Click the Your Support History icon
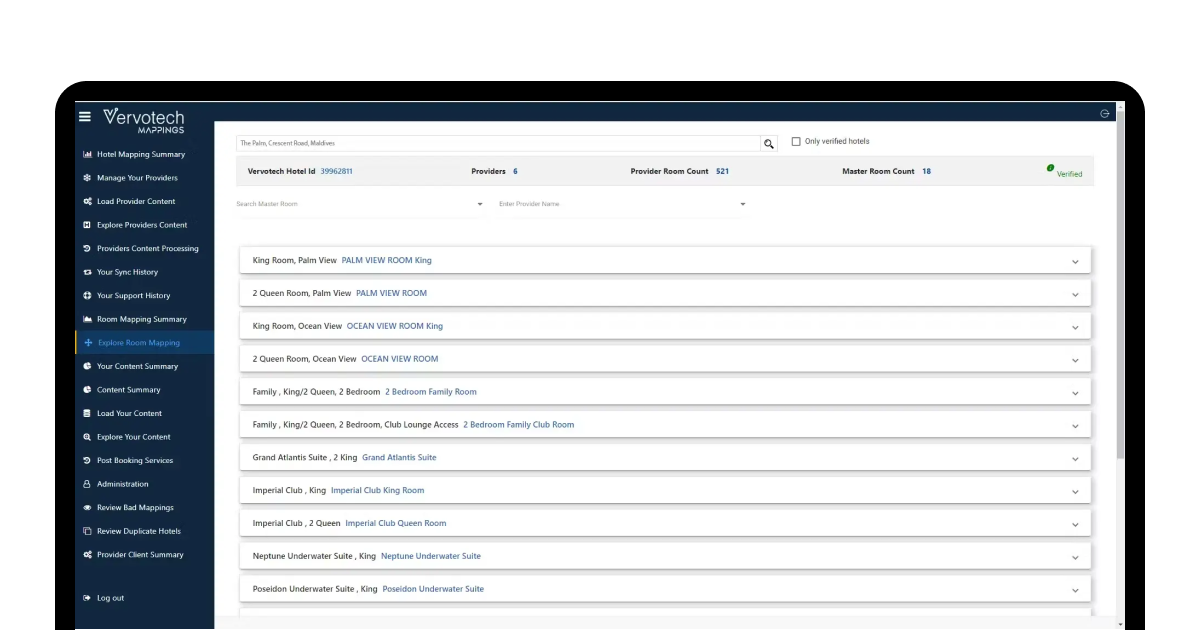 pyautogui.click(x=87, y=296)
